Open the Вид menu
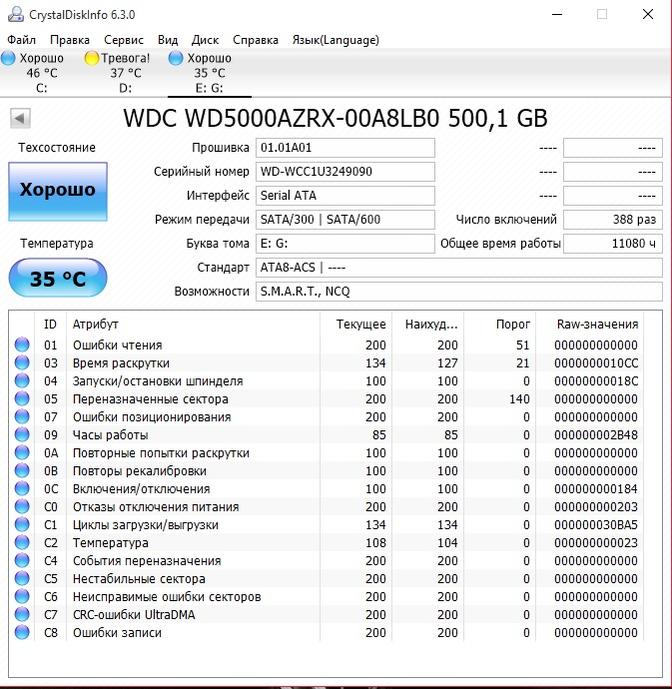 pyautogui.click(x=168, y=40)
